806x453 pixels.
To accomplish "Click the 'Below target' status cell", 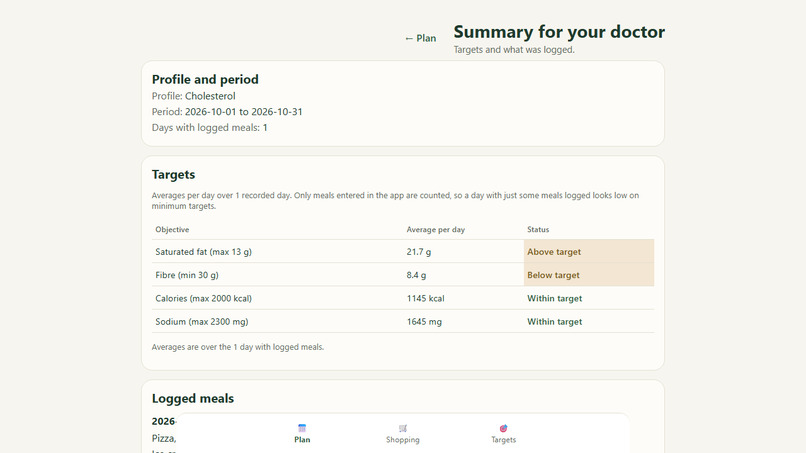I will pos(589,275).
